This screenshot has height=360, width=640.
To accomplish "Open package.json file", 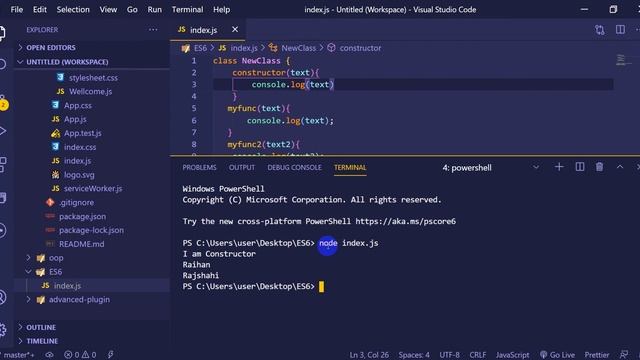I will 82,216.
